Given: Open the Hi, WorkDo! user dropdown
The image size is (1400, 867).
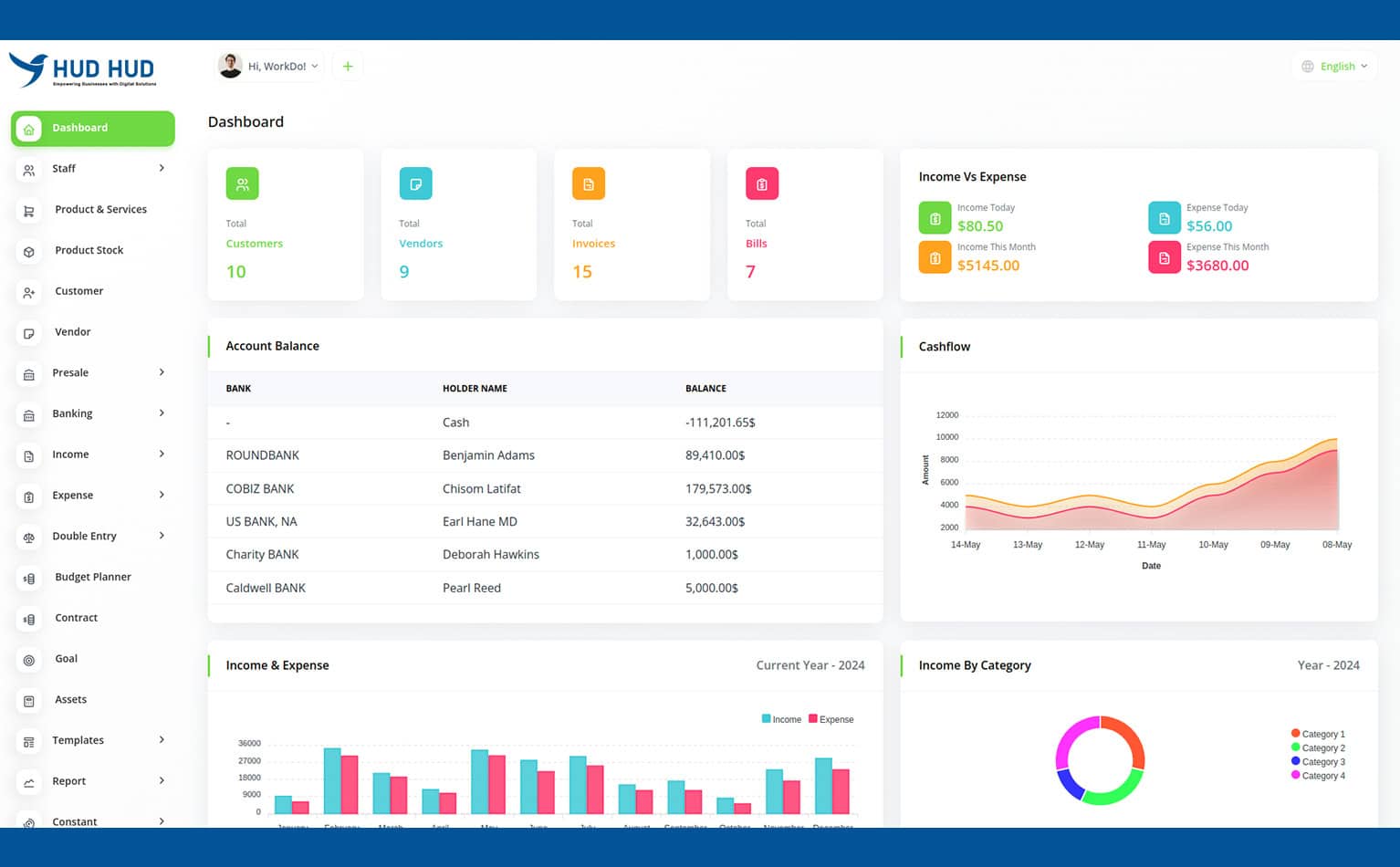Looking at the screenshot, I should coord(270,67).
